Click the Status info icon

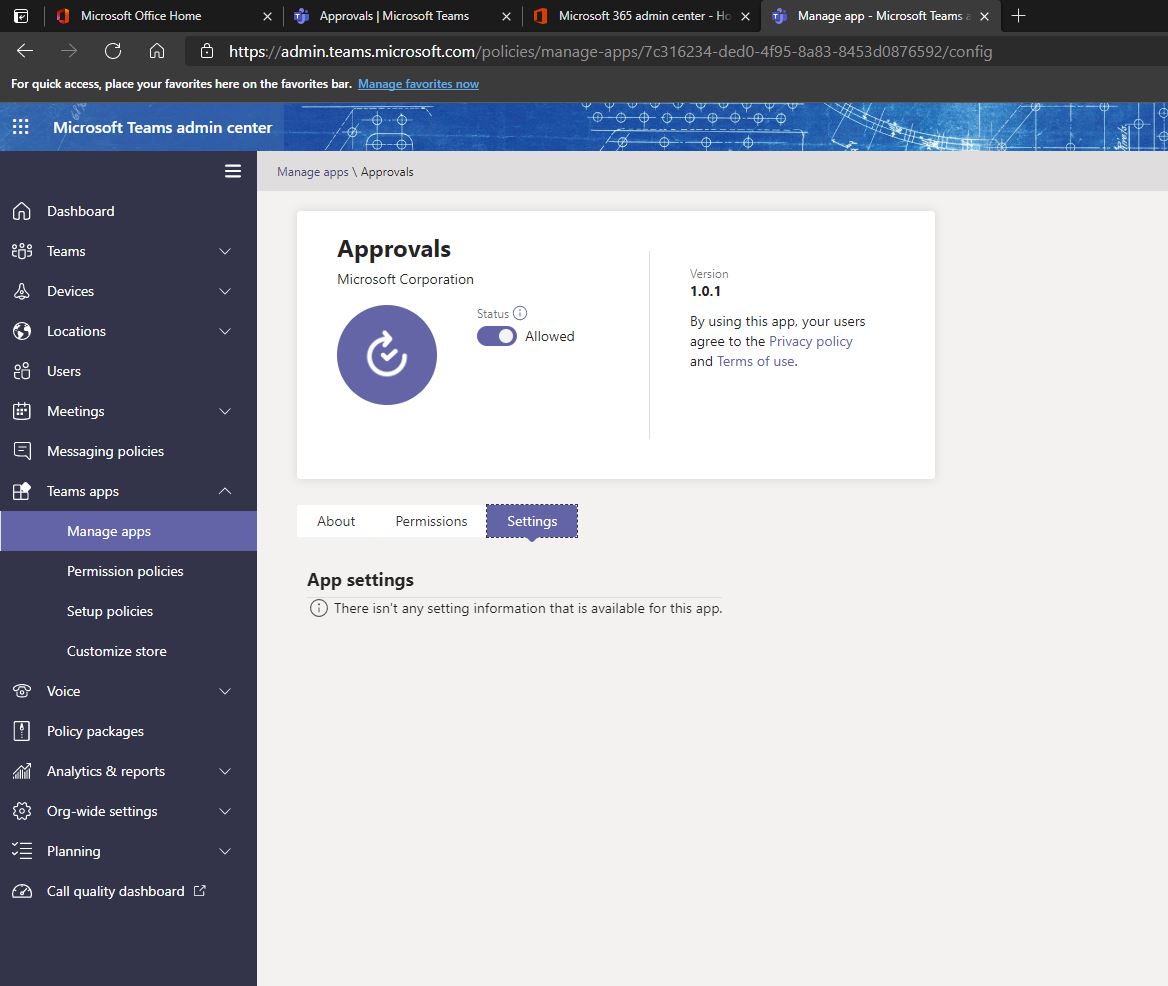[520, 314]
